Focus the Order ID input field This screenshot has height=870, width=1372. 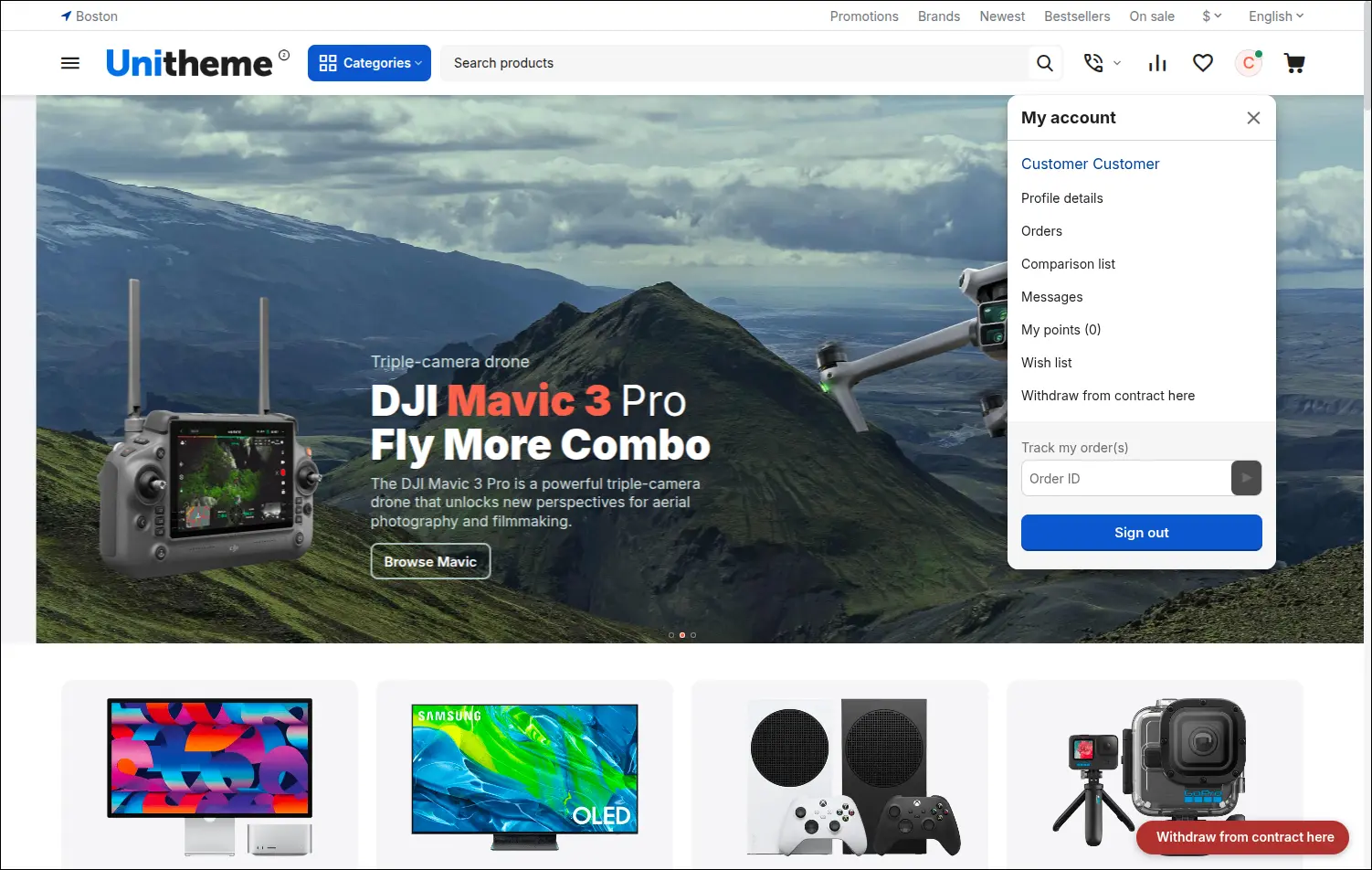click(x=1126, y=478)
